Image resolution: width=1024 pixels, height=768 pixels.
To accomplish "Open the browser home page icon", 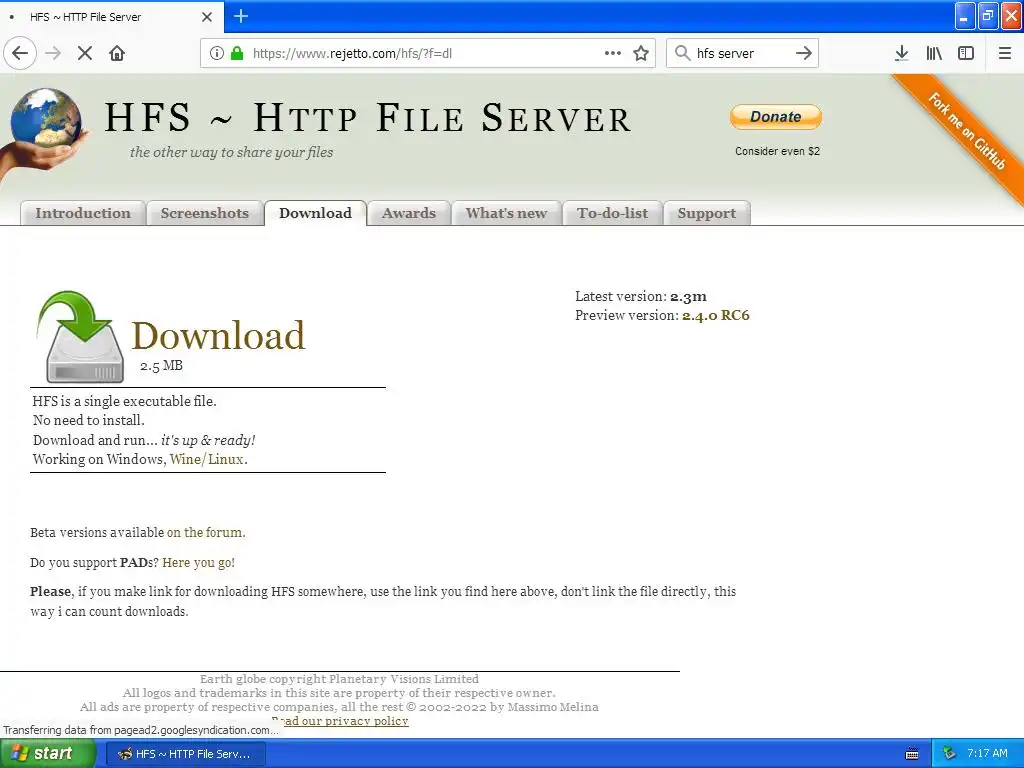I will click(x=117, y=53).
